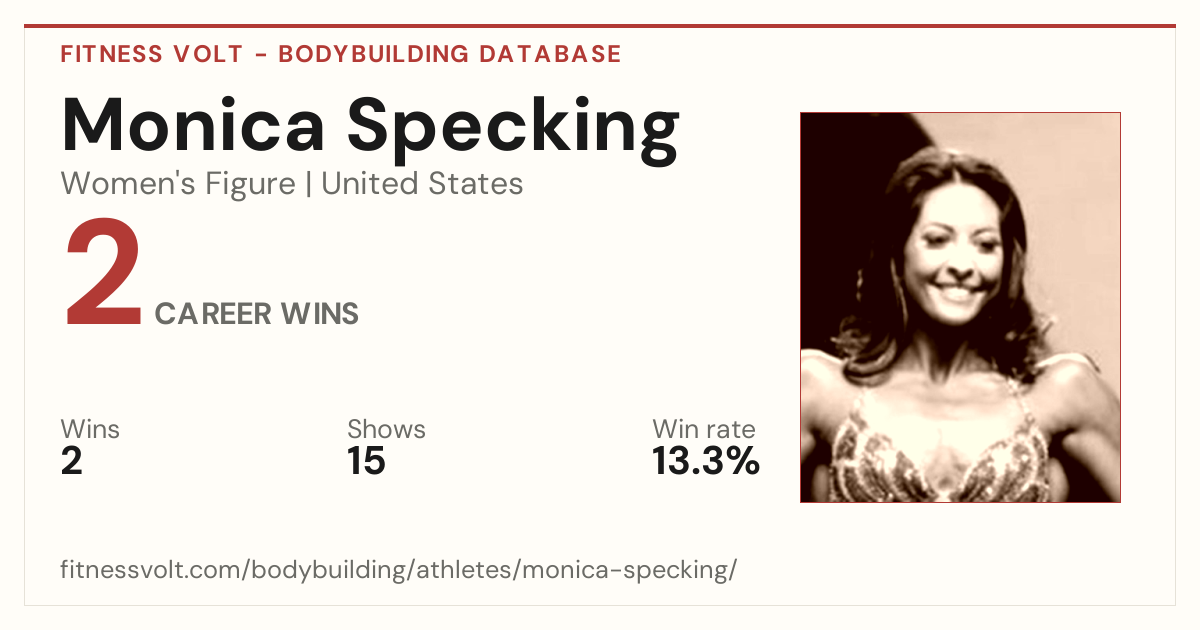Click the Wins stat label

[x=90, y=429]
